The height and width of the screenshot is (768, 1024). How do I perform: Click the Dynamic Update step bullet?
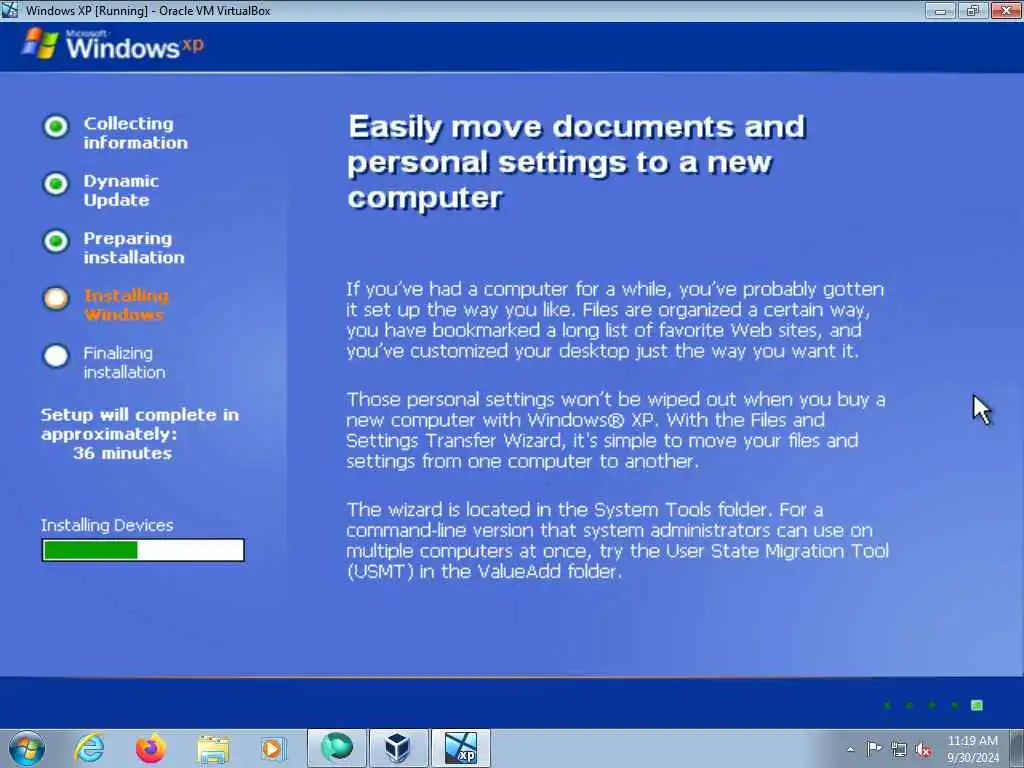pyautogui.click(x=56, y=184)
